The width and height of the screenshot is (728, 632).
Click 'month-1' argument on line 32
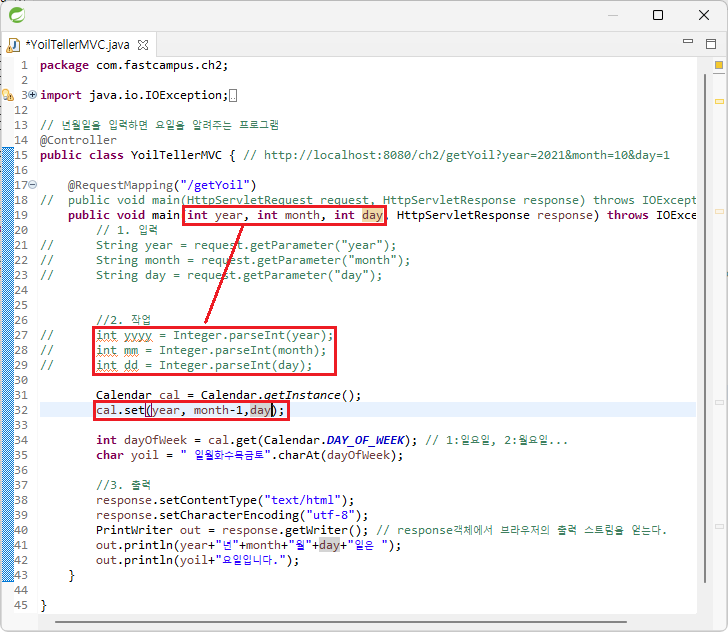(218, 410)
